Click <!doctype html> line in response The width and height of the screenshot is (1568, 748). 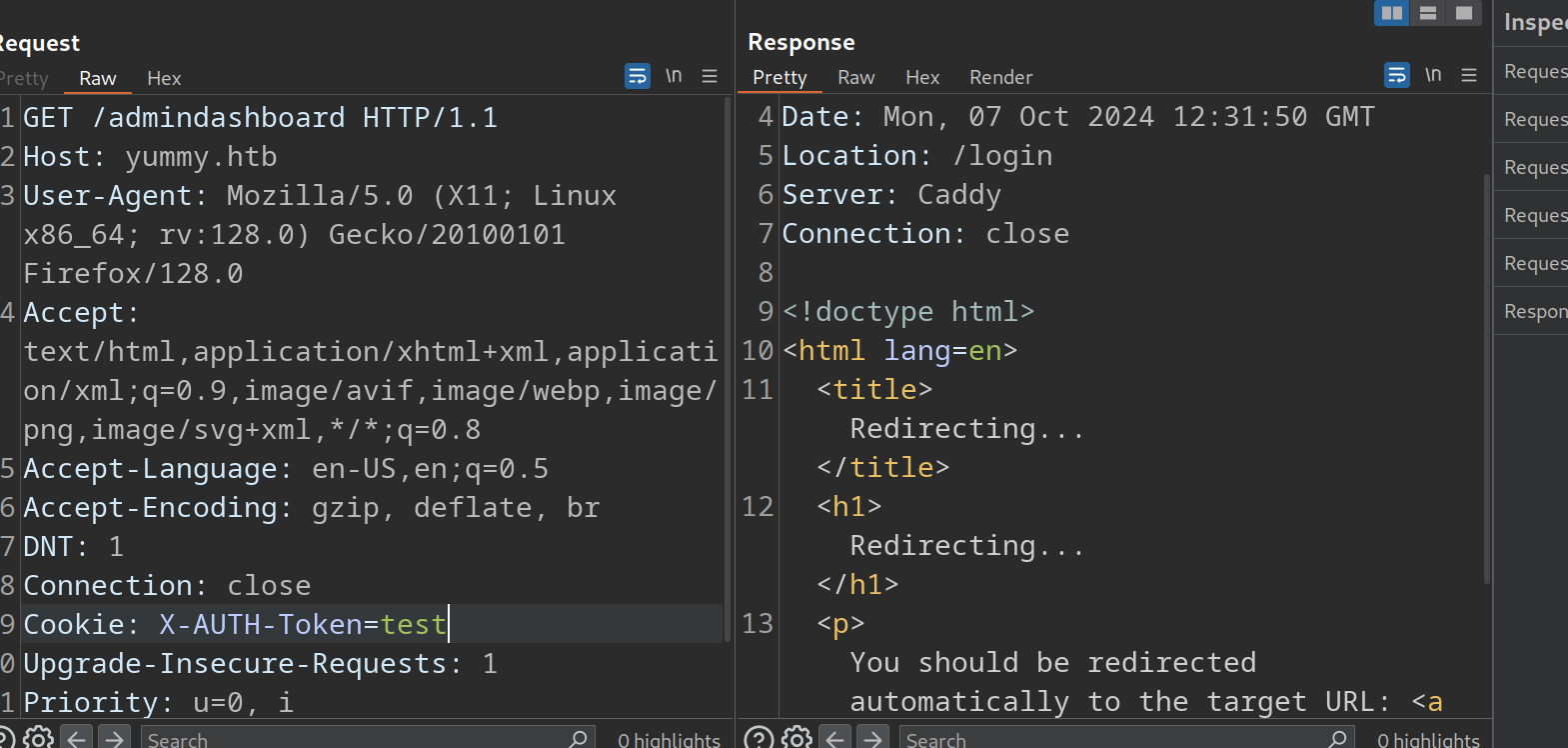[908, 311]
